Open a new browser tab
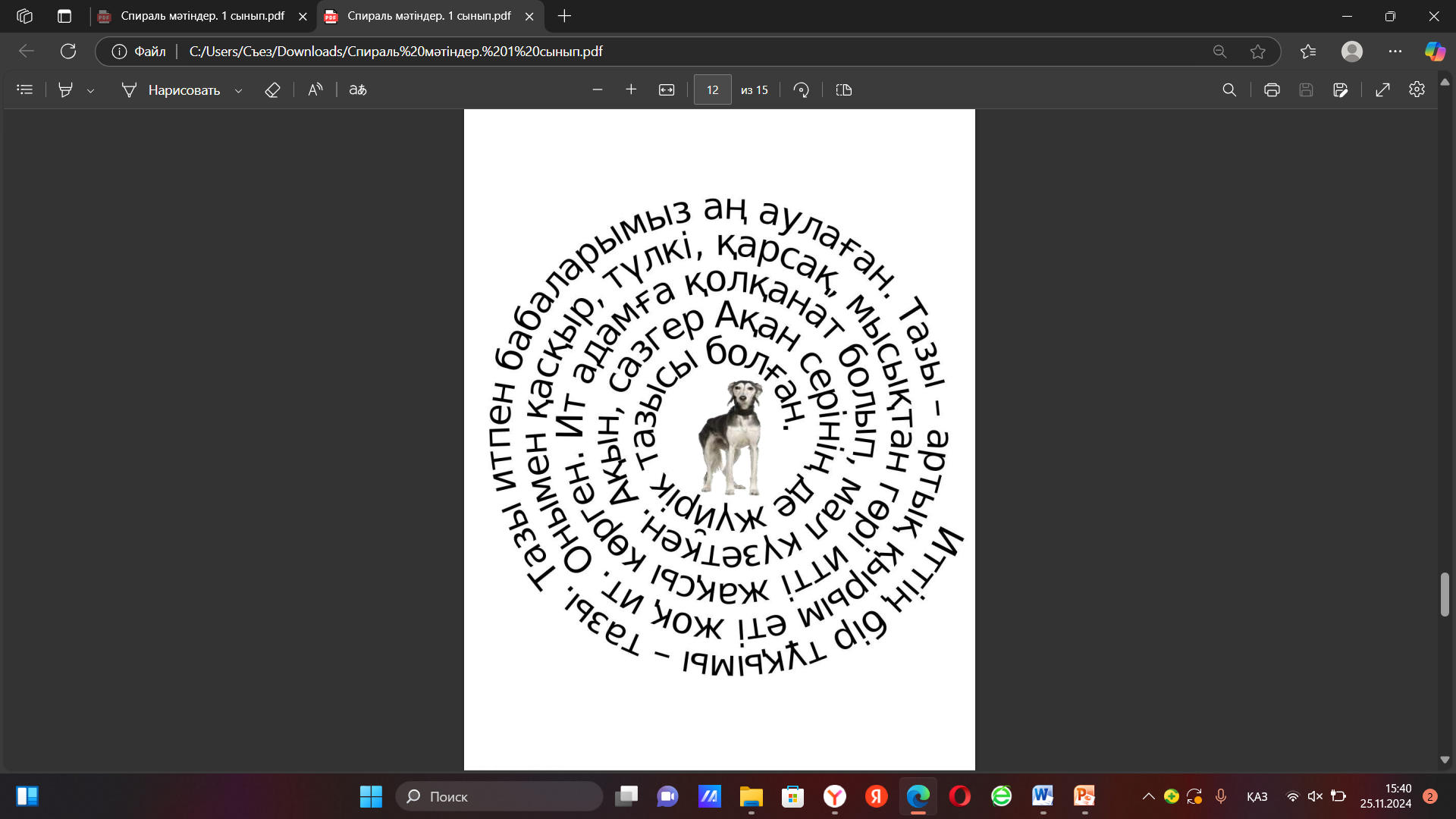1456x819 pixels. 564,16
